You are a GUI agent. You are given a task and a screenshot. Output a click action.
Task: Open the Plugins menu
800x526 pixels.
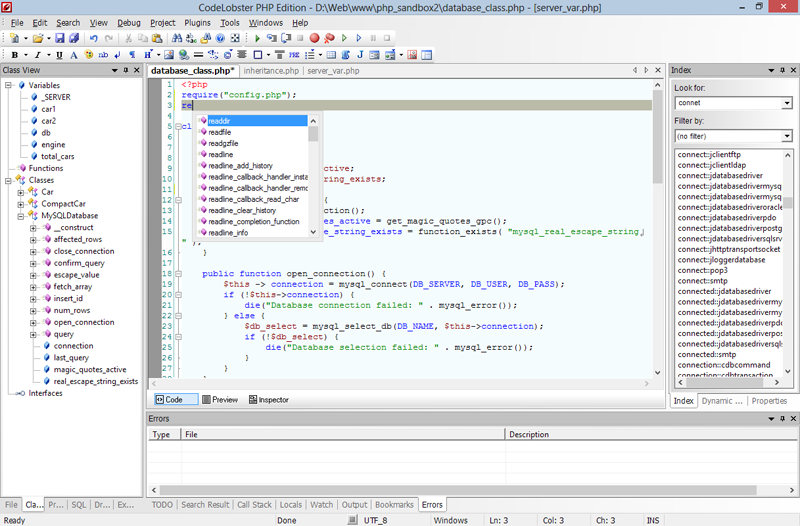[x=198, y=22]
